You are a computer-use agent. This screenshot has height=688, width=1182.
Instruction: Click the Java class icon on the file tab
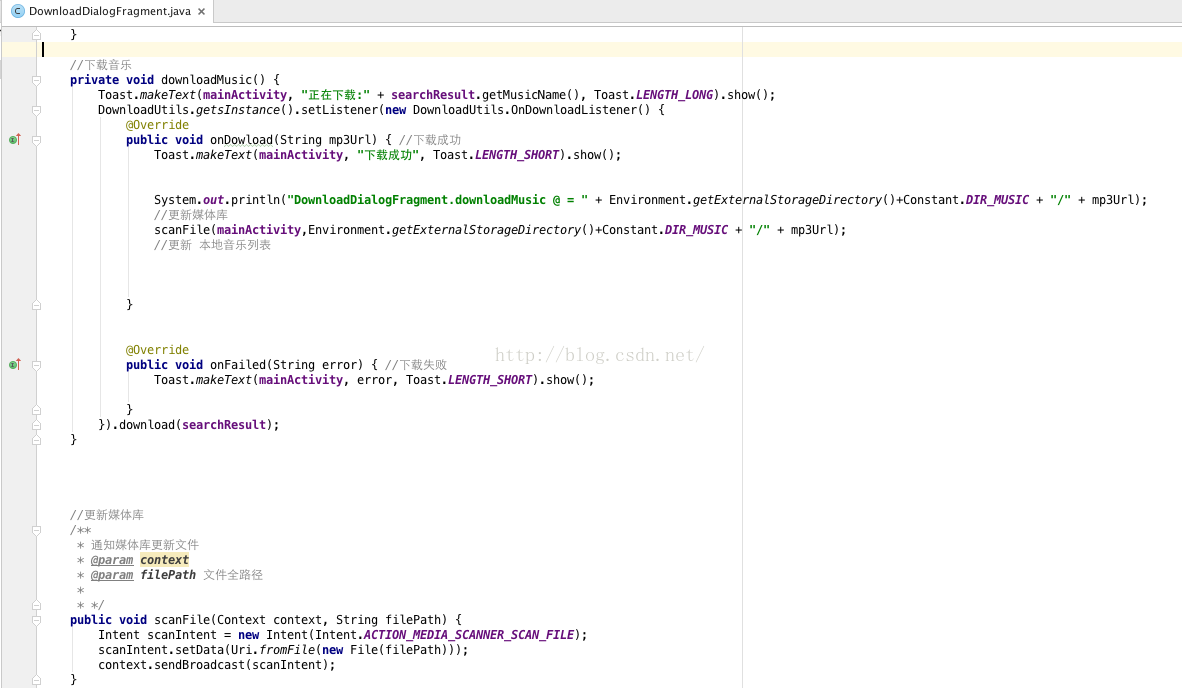(x=17, y=11)
